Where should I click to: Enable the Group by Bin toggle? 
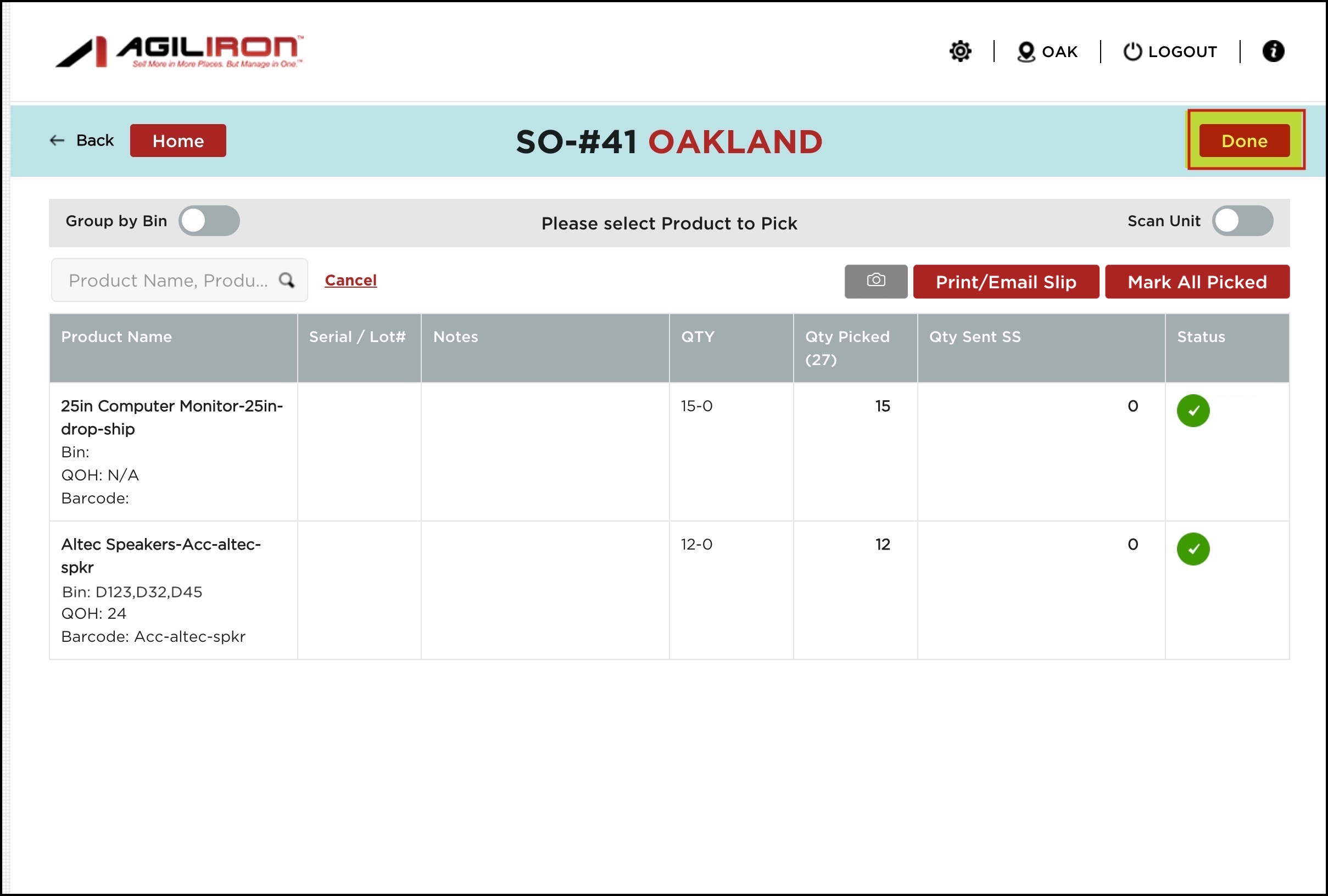coord(209,221)
